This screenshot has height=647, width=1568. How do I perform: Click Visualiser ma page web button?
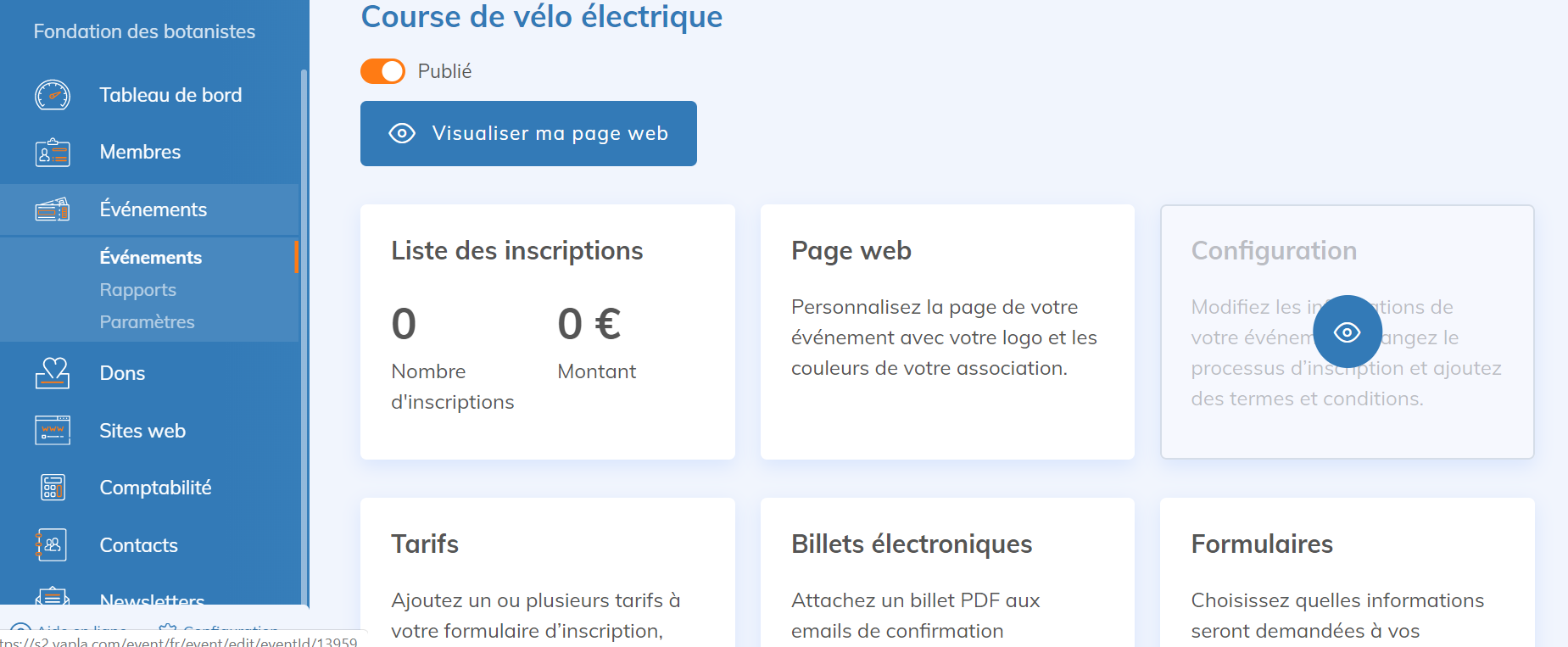pyautogui.click(x=528, y=134)
